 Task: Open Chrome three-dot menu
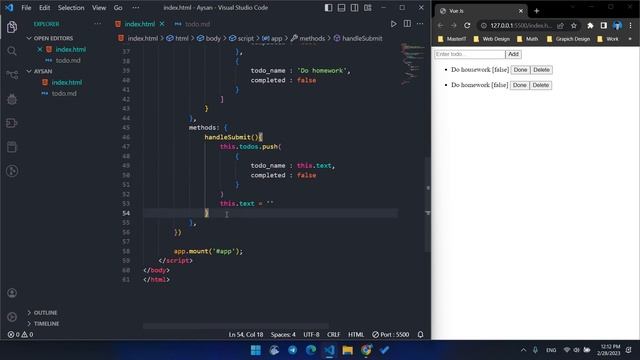pyautogui.click(x=631, y=26)
